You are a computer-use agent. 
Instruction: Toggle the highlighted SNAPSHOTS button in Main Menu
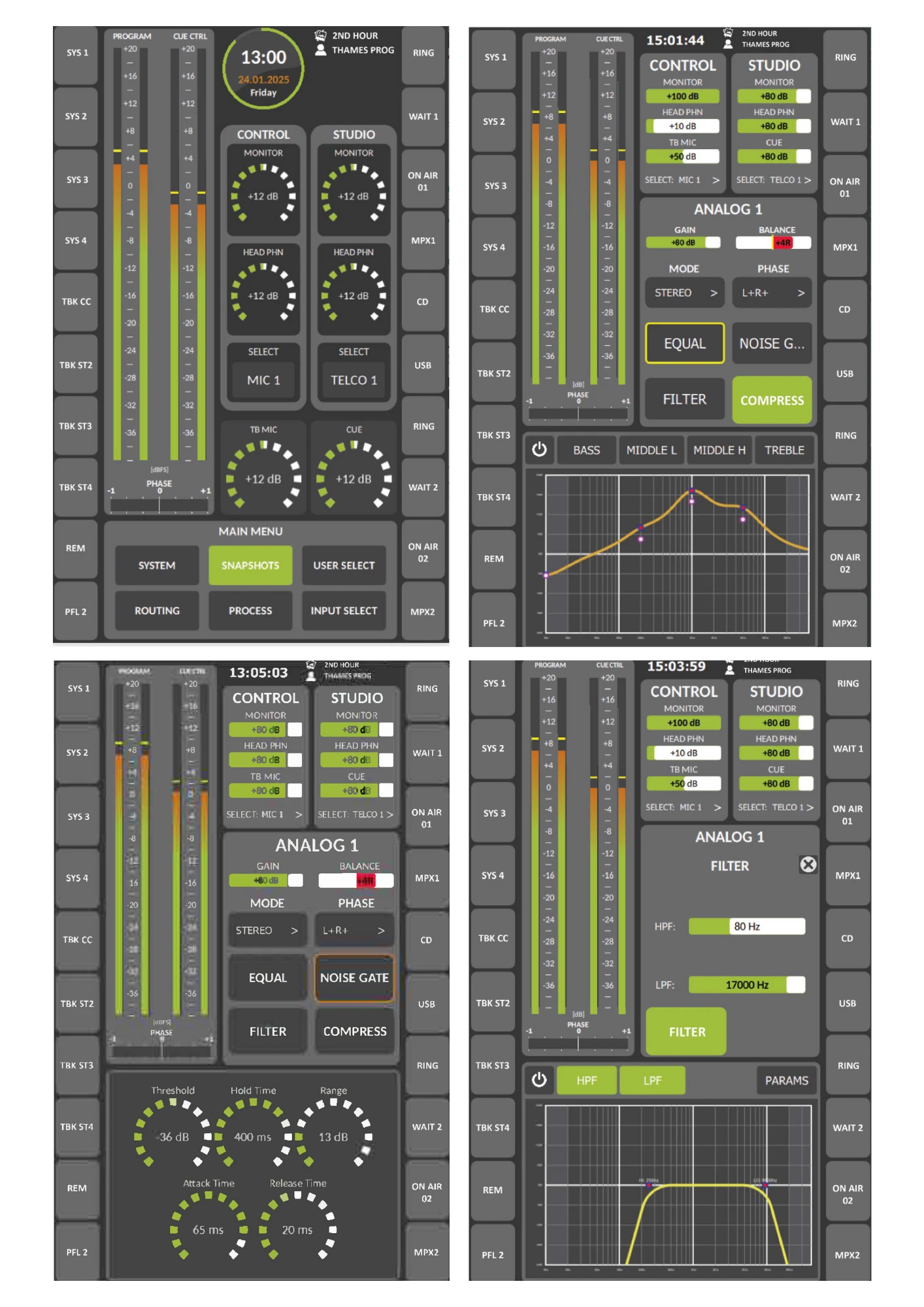(250, 565)
